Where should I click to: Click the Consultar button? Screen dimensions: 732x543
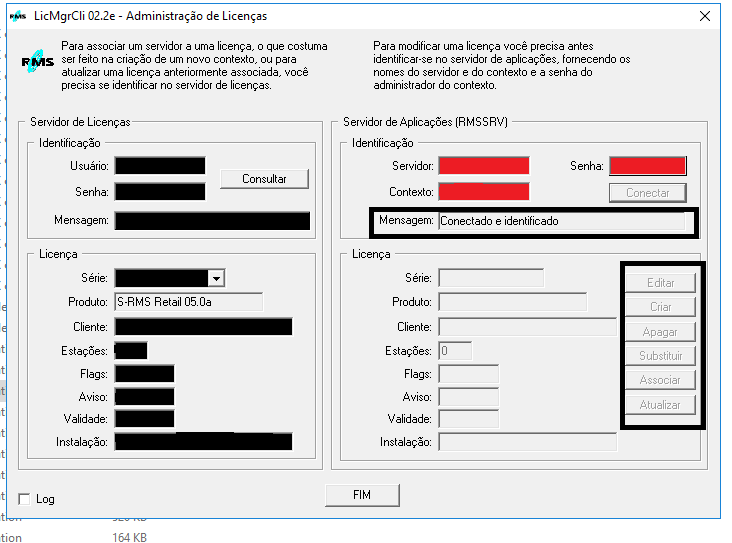[x=264, y=179]
